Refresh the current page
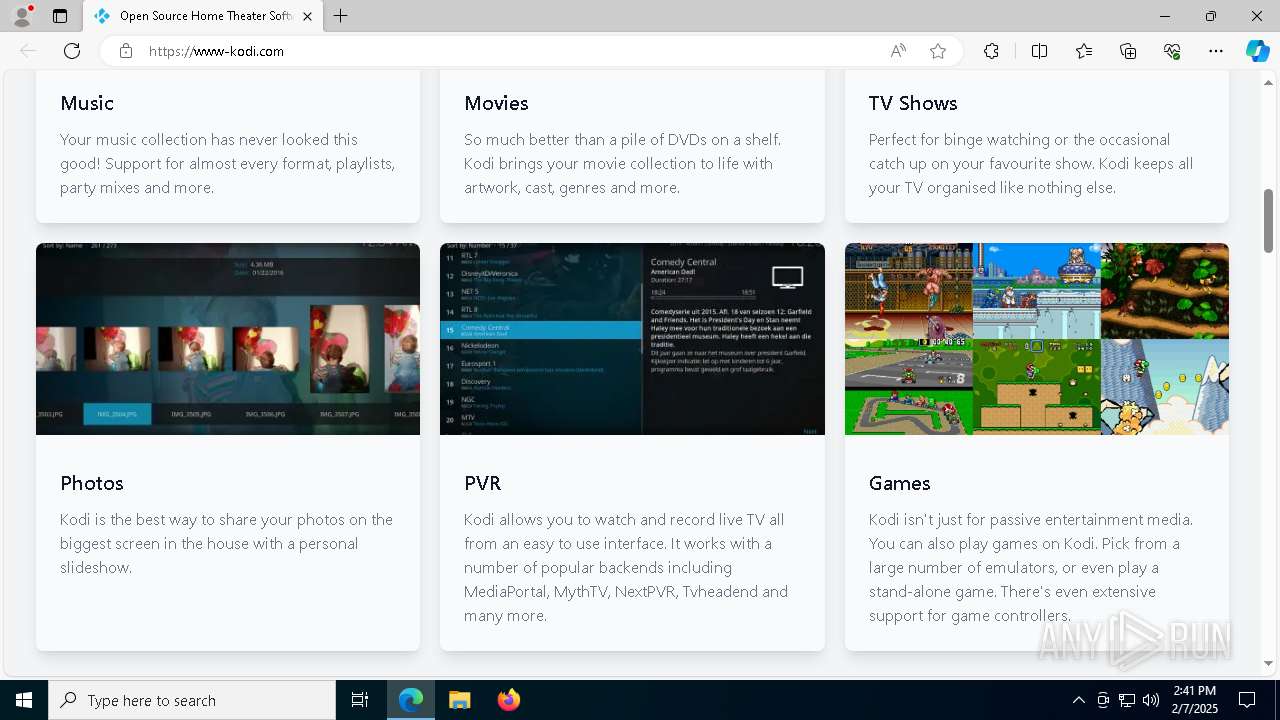 [72, 51]
